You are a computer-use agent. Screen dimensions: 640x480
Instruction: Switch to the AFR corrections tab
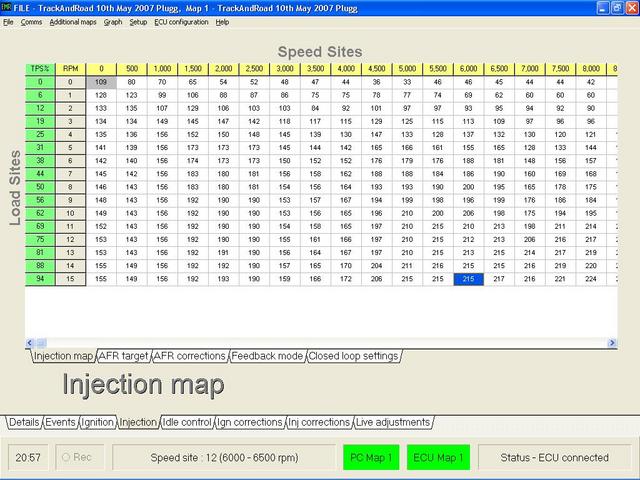(190, 356)
